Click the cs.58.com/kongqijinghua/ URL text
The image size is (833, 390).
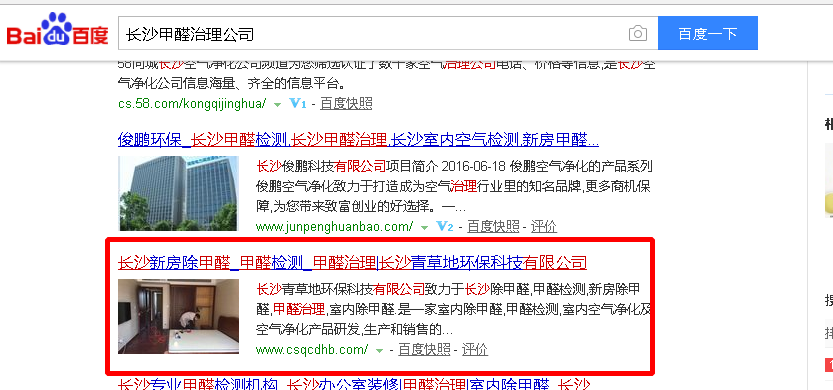coord(192,104)
